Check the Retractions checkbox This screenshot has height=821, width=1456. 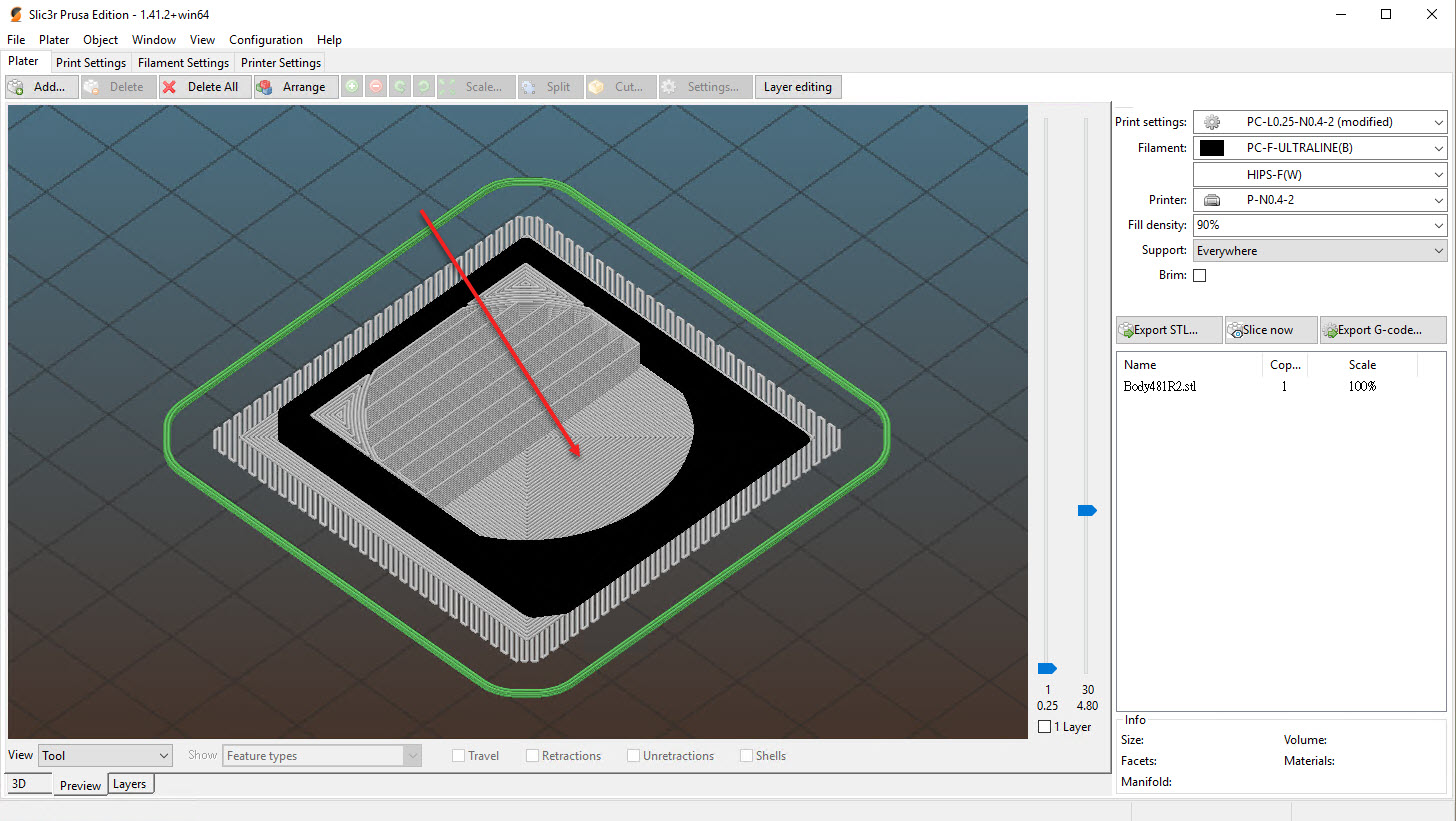[x=533, y=756]
